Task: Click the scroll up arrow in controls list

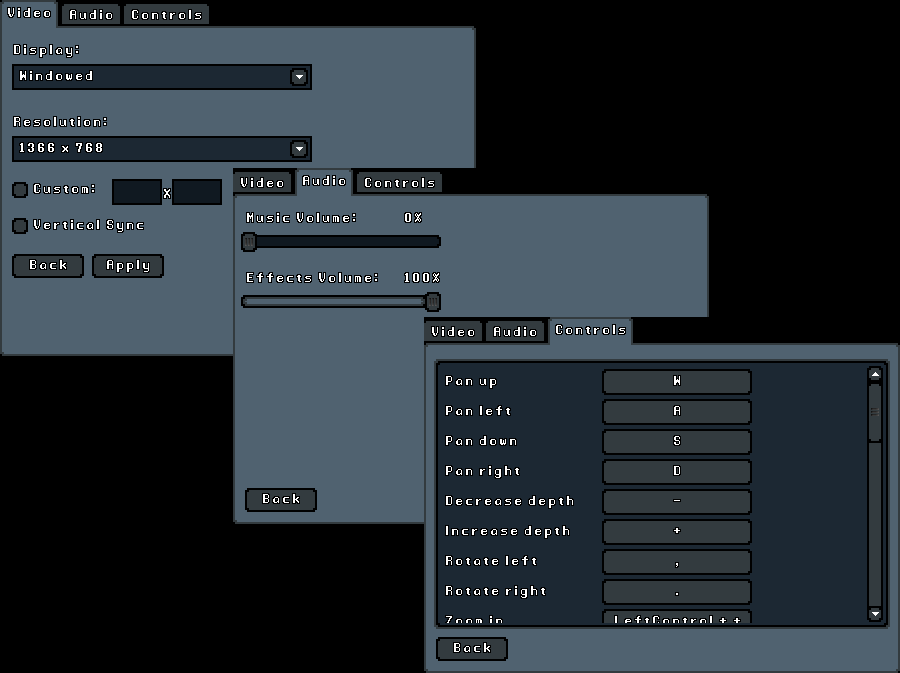Action: tap(875, 375)
